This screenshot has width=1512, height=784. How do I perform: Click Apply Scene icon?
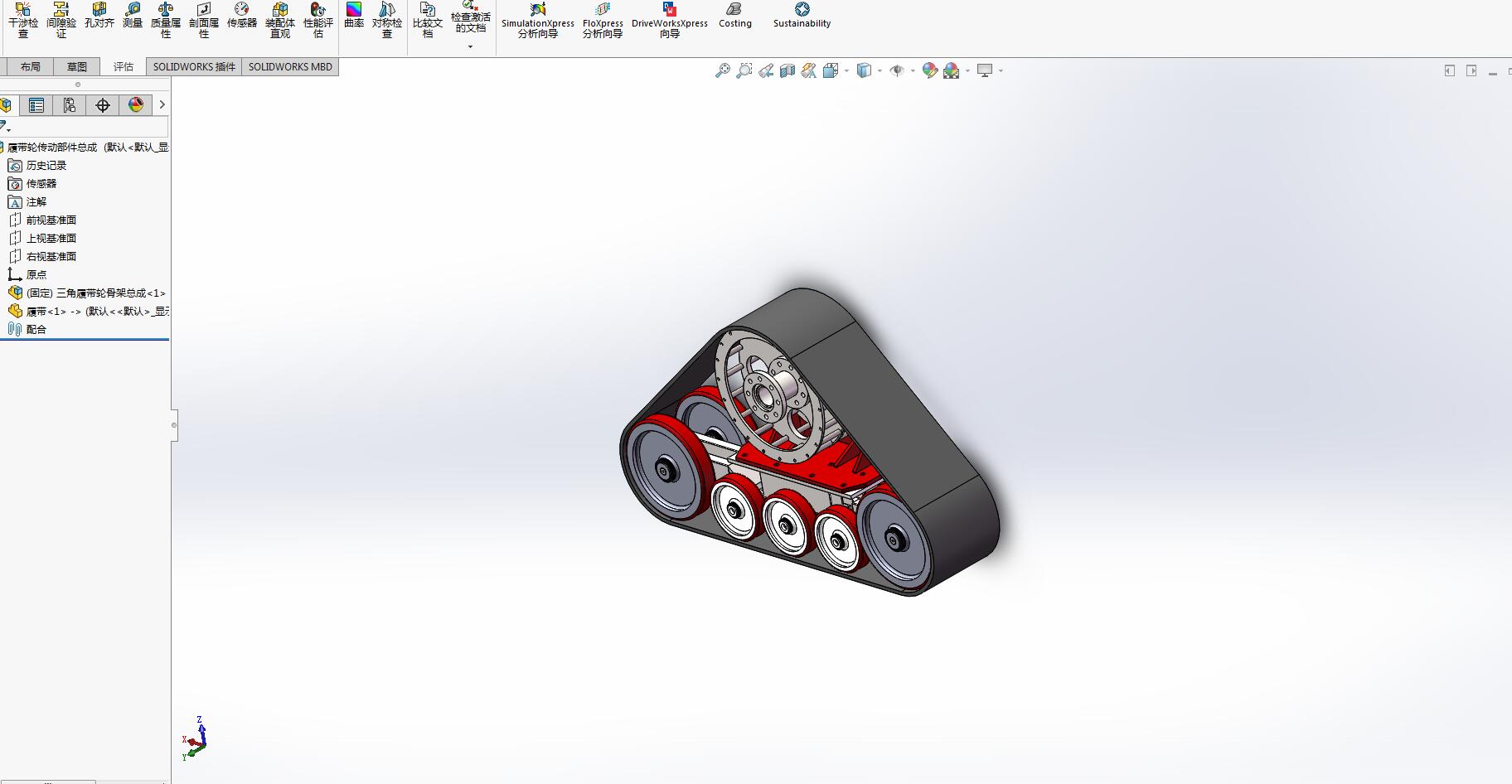pyautogui.click(x=952, y=71)
